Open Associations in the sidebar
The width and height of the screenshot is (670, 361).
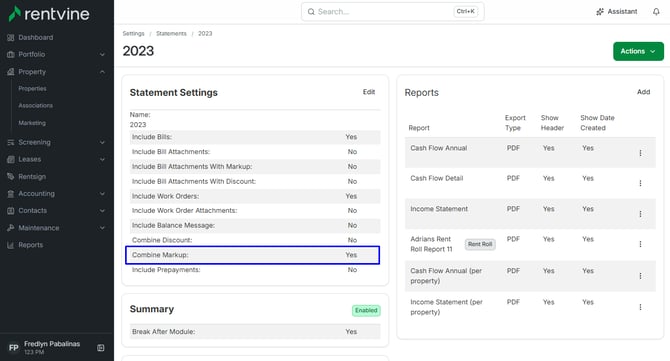[35, 106]
